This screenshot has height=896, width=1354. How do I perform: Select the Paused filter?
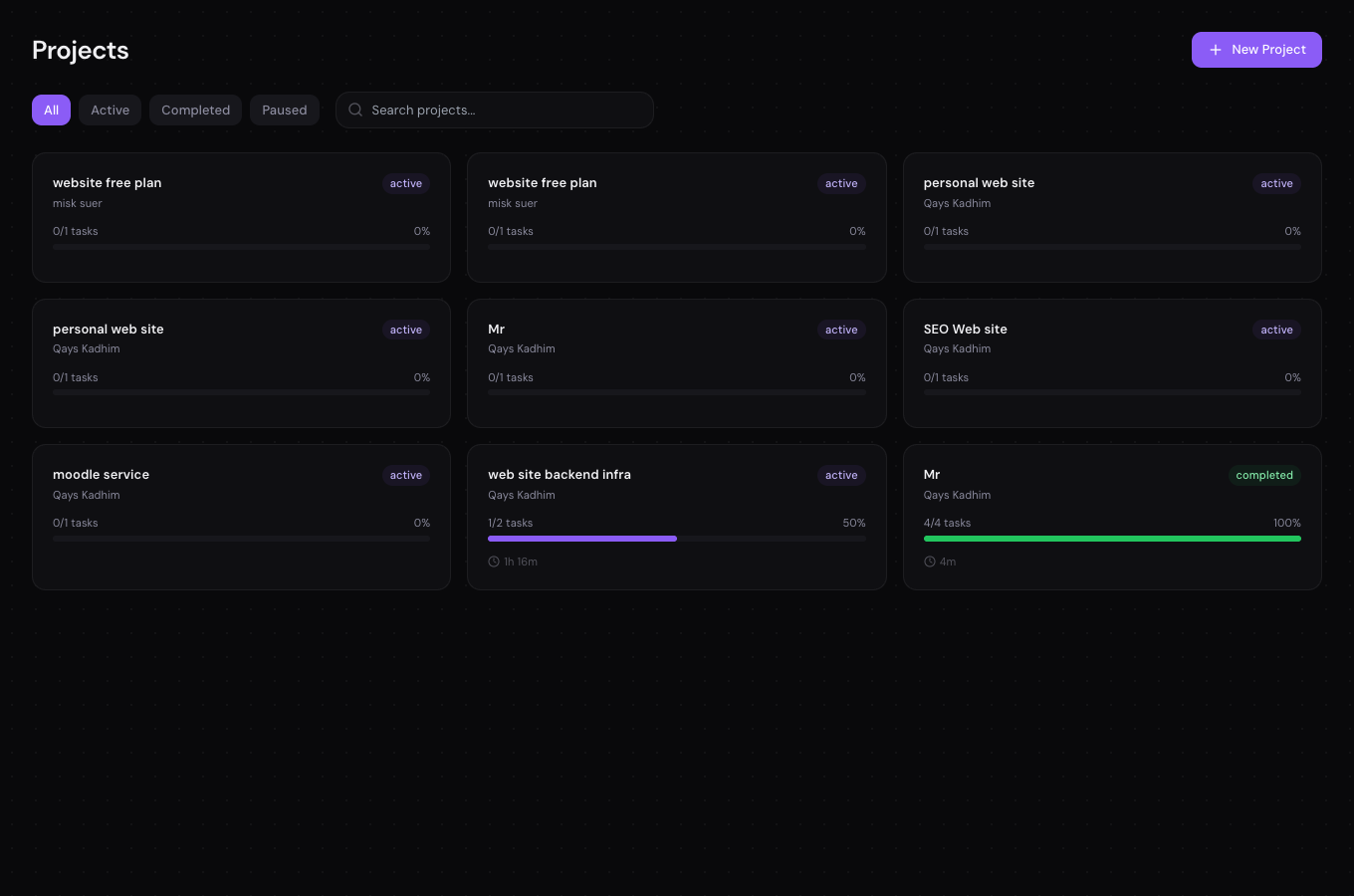(284, 110)
